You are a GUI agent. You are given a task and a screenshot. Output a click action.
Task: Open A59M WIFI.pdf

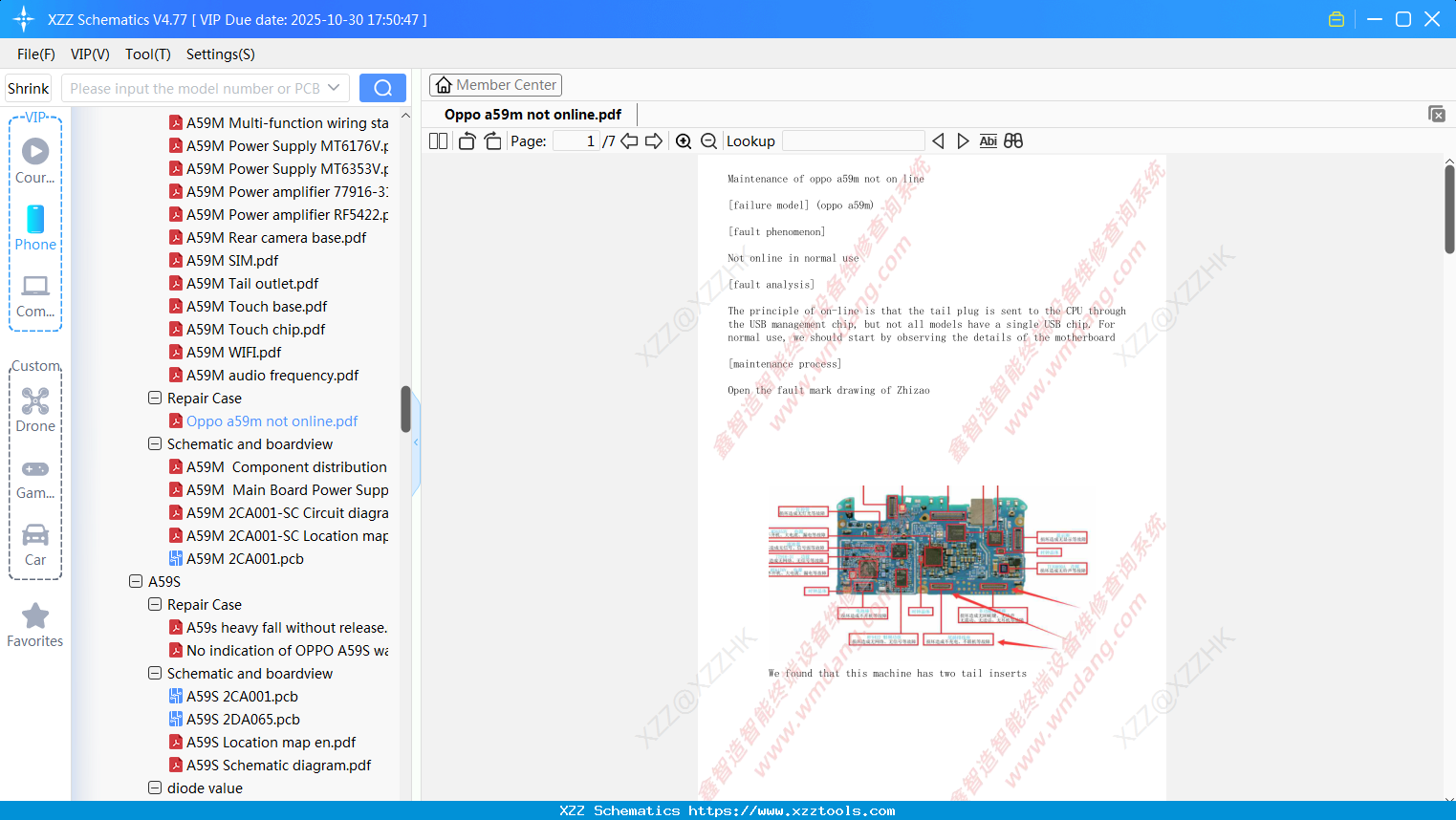233,353
